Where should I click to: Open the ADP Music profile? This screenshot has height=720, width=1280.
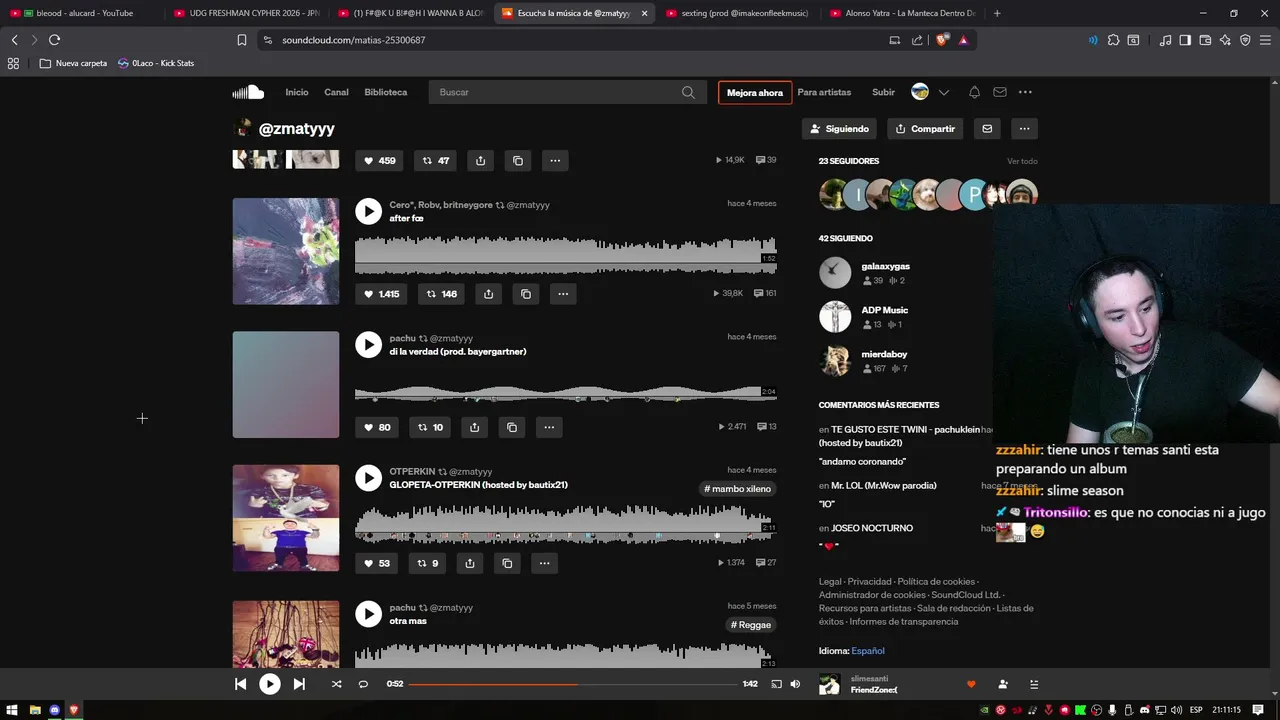pos(884,310)
